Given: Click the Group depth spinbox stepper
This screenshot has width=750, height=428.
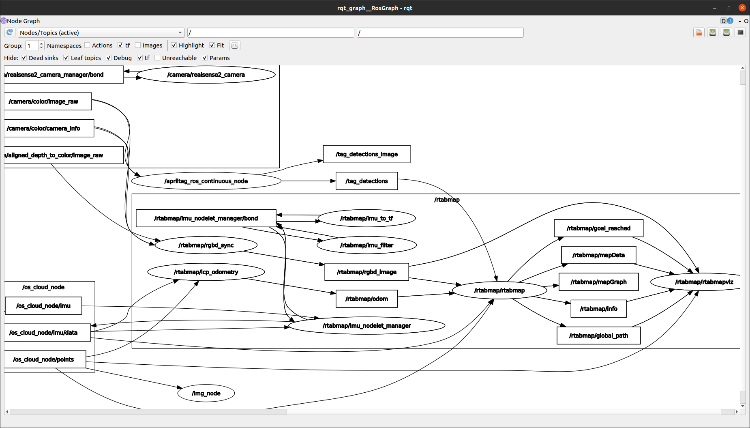Looking at the screenshot, I should click(x=41, y=45).
